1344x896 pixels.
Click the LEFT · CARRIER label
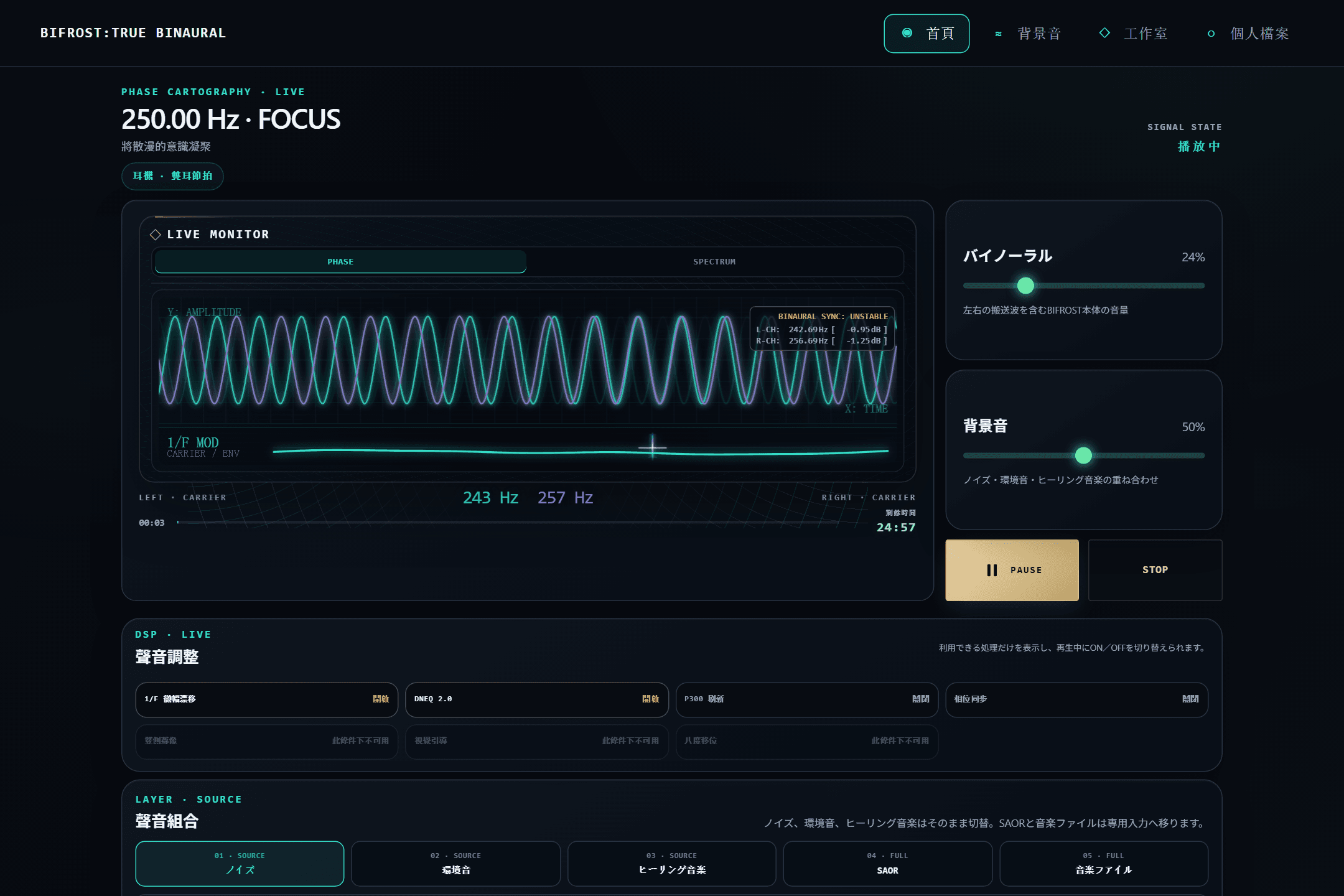(x=183, y=498)
